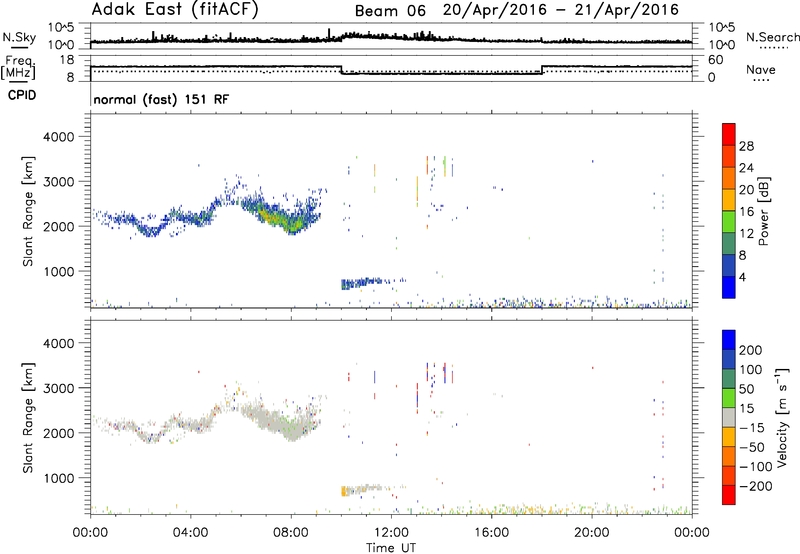Click the '04:00' time tick label
This screenshot has height=554, width=800.
coord(191,533)
